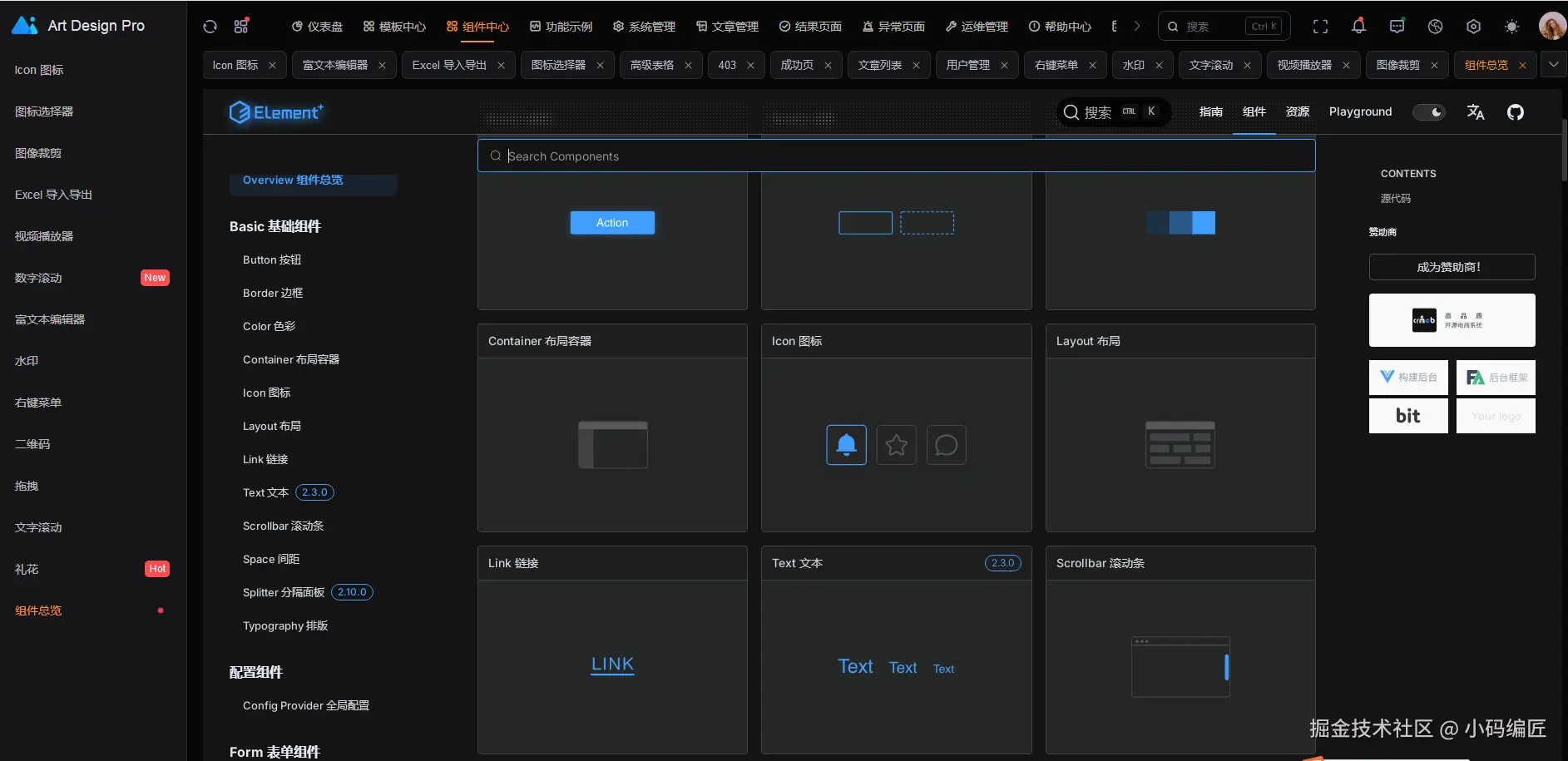Click the user avatar in the top-right corner

point(1552,27)
